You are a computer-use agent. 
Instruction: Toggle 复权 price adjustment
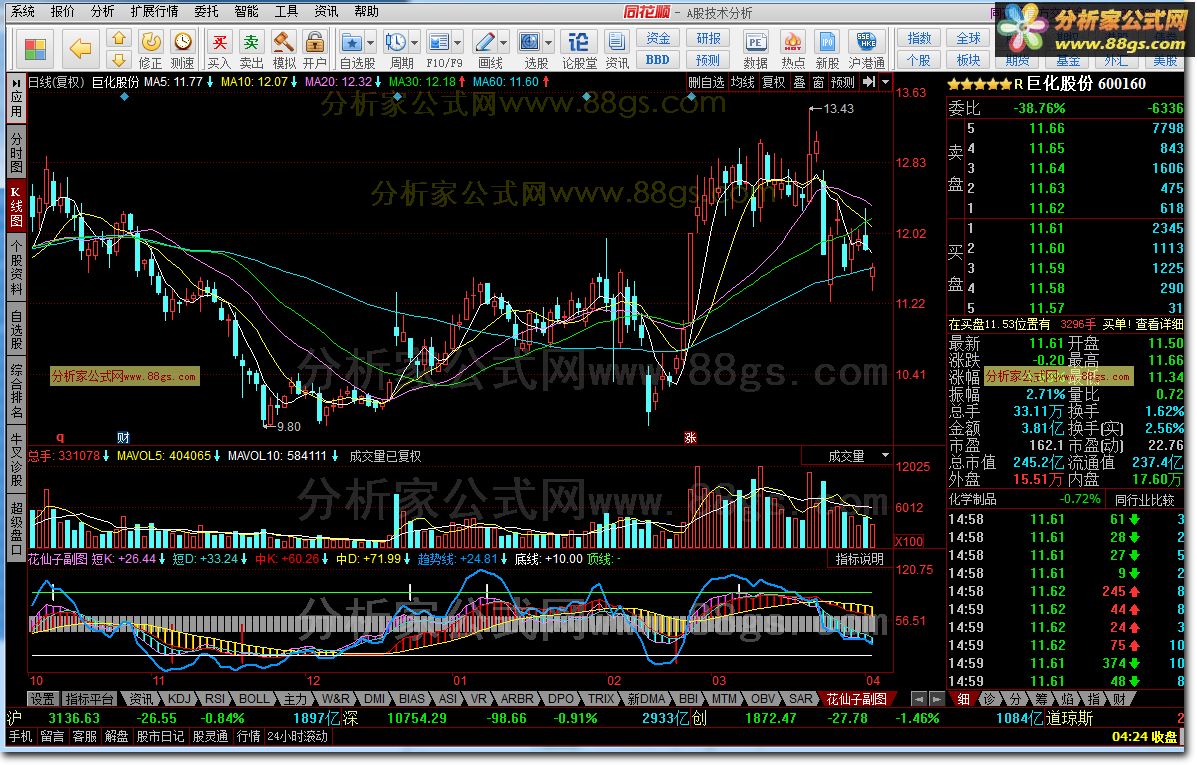point(773,82)
